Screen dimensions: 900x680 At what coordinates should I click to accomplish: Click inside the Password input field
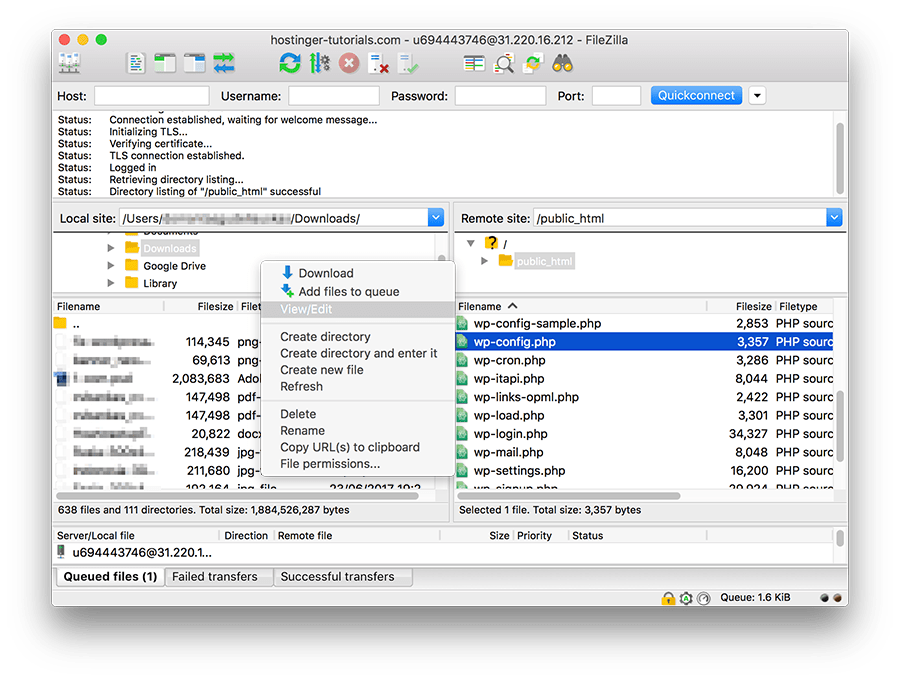pos(500,95)
